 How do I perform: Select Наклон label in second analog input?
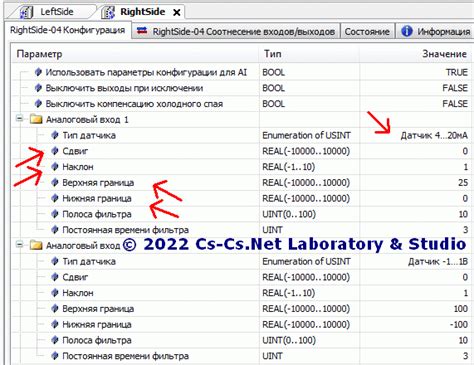[x=78, y=293]
